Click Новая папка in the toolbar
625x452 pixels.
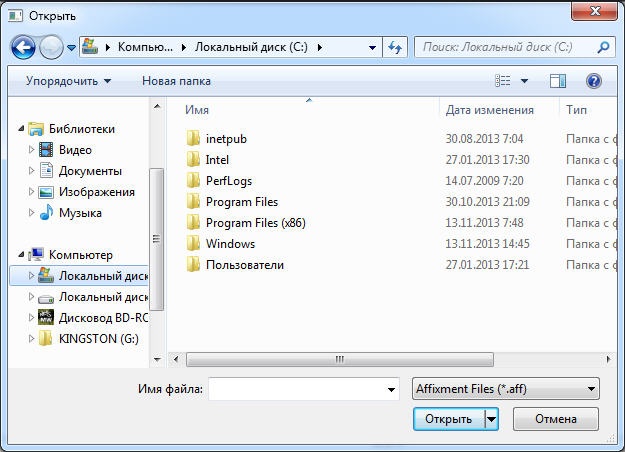point(176,81)
